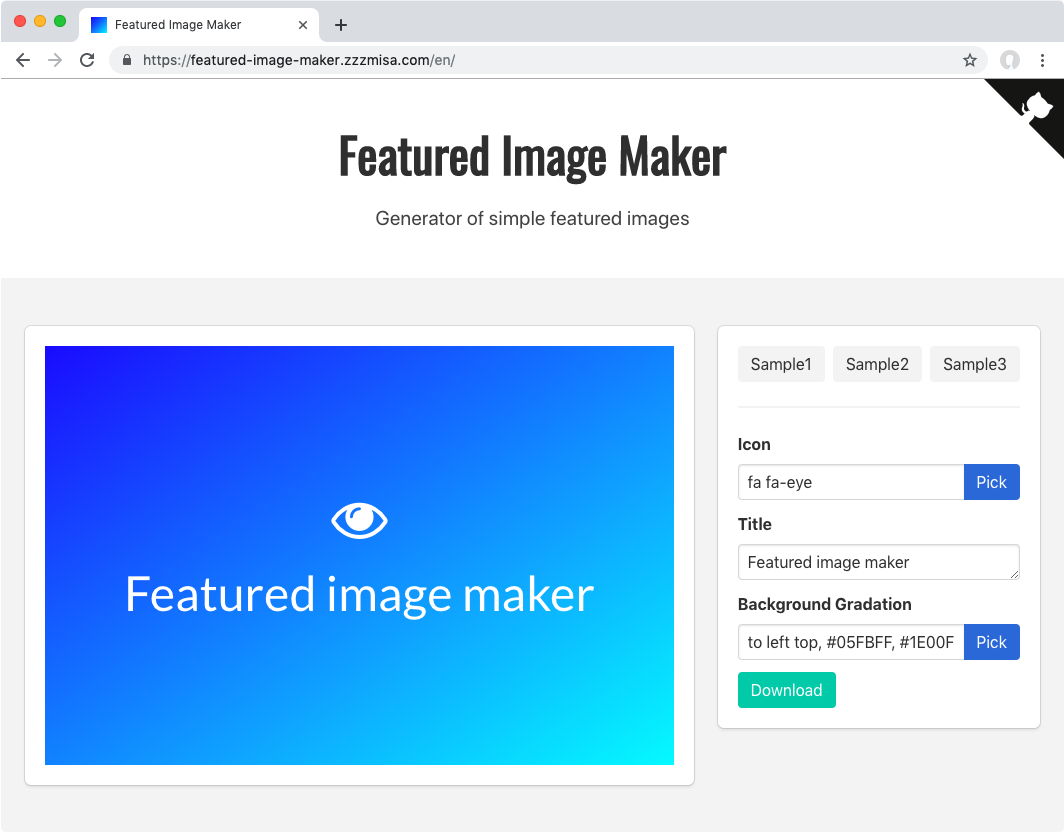The height and width of the screenshot is (833, 1064).
Task: Click the Title field label
Action: (755, 524)
